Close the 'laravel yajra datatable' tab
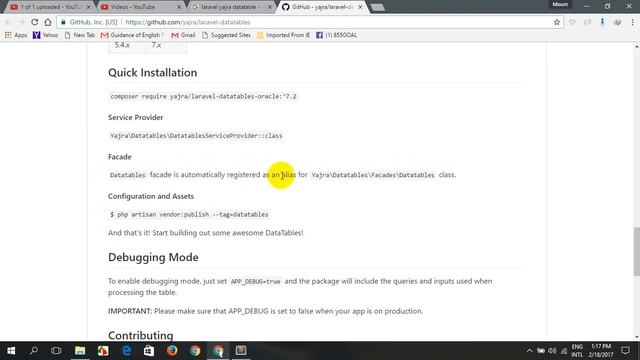This screenshot has width=640, height=360. [269, 7]
